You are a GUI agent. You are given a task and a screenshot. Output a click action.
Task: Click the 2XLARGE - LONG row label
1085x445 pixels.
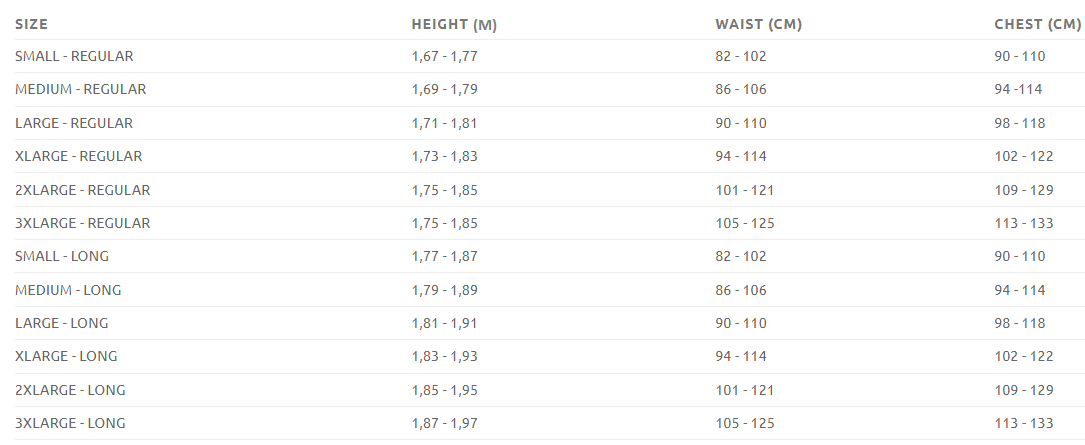70,390
